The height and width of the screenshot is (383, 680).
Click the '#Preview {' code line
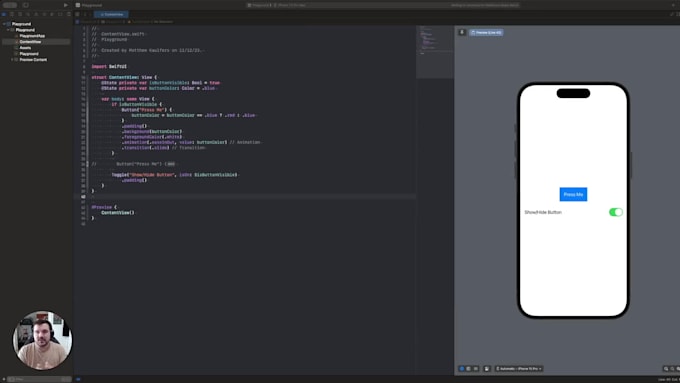(104, 207)
